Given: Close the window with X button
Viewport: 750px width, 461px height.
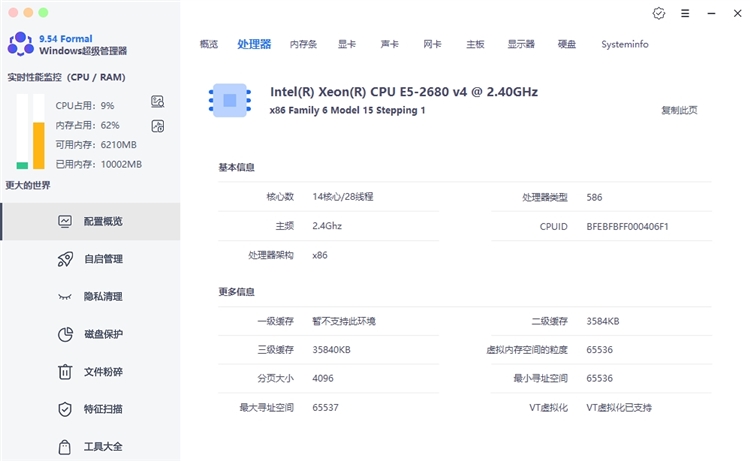Looking at the screenshot, I should 738,13.
